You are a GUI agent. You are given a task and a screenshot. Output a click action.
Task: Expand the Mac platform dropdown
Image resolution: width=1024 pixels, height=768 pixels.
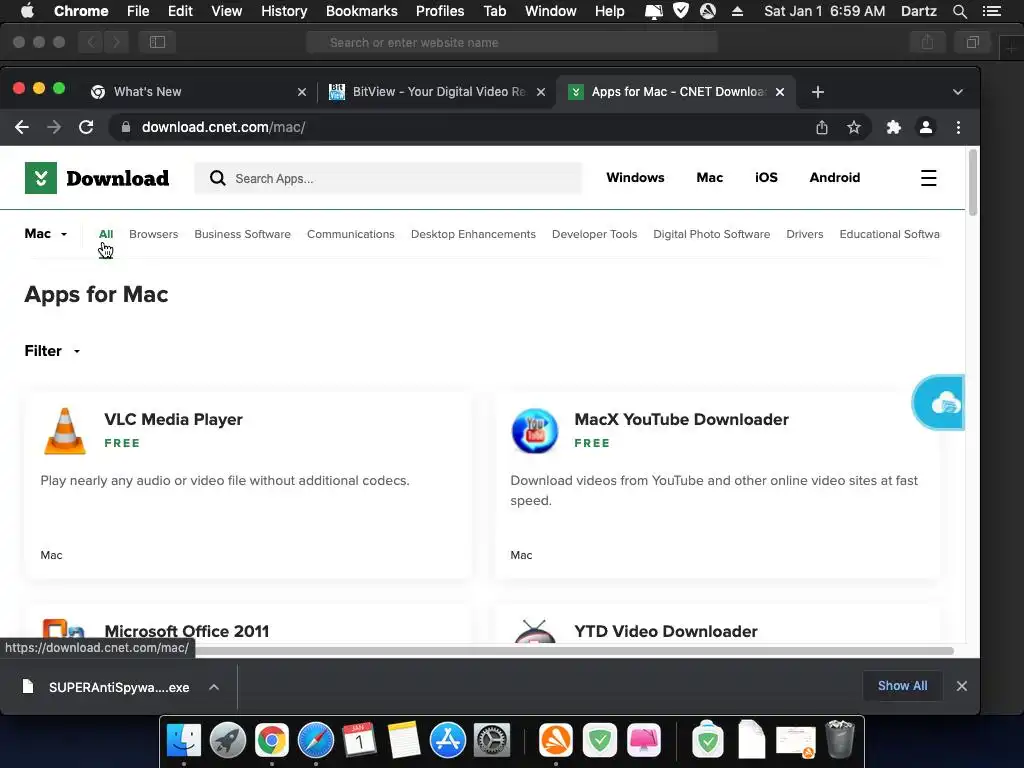click(x=46, y=234)
